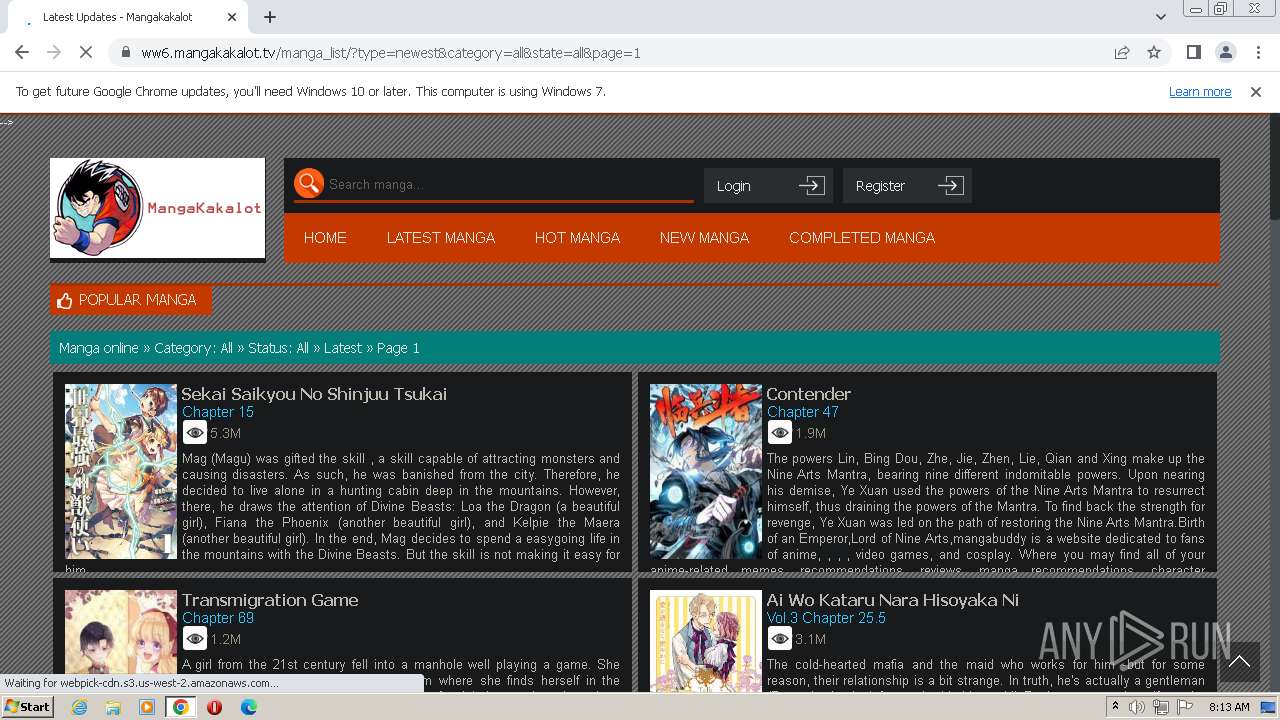Click views eye icon beside 5.3M
The image size is (1280, 720).
pos(195,433)
